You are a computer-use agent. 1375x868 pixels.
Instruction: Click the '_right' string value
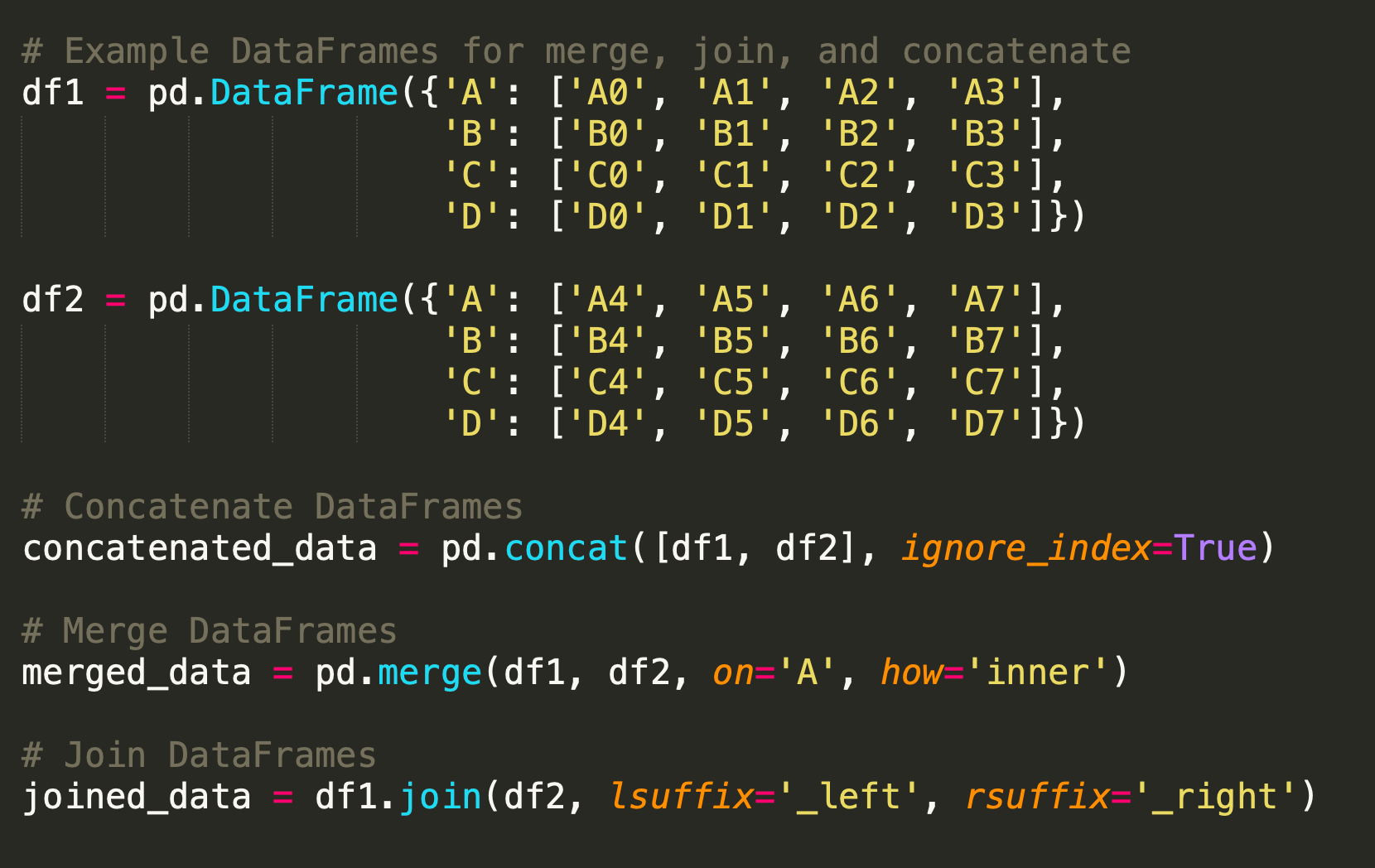[1214, 797]
